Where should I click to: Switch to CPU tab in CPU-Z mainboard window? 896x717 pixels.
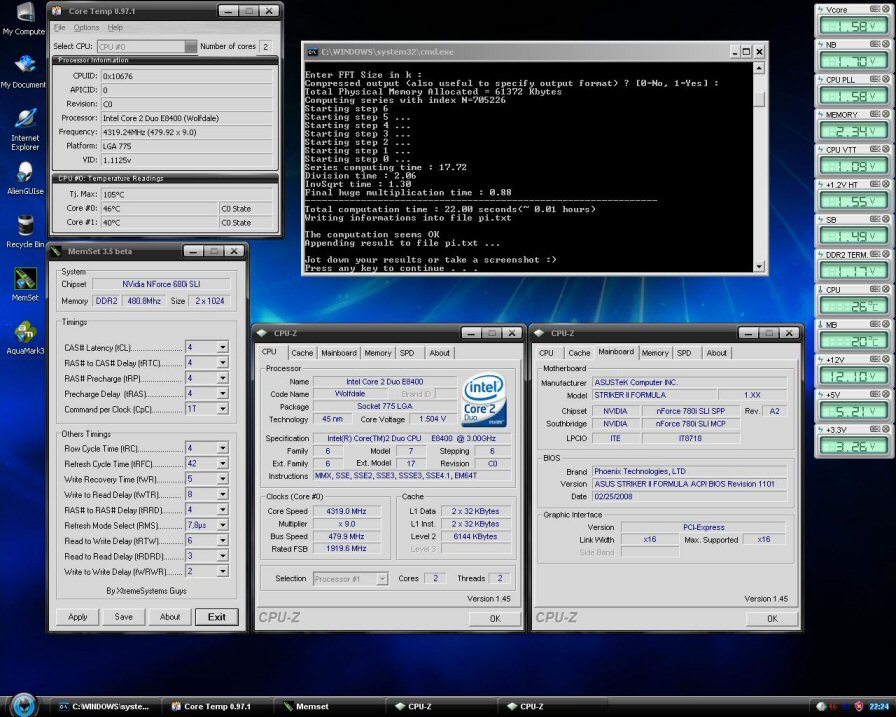click(x=546, y=353)
